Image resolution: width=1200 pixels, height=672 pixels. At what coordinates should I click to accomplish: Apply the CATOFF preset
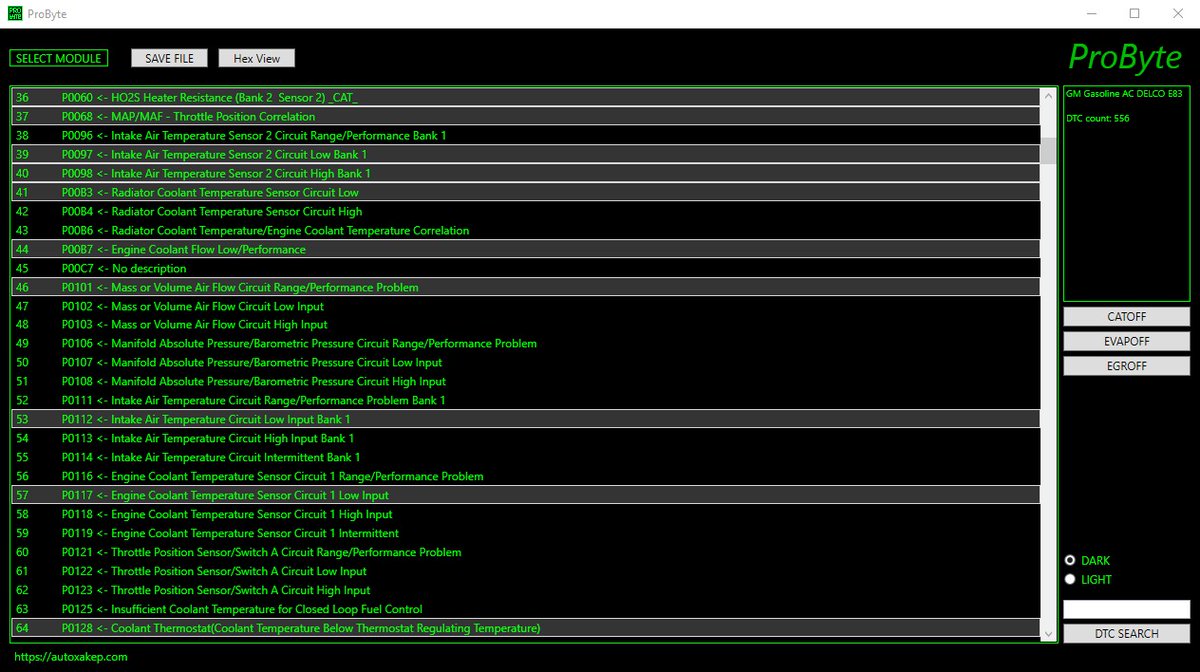click(x=1126, y=316)
